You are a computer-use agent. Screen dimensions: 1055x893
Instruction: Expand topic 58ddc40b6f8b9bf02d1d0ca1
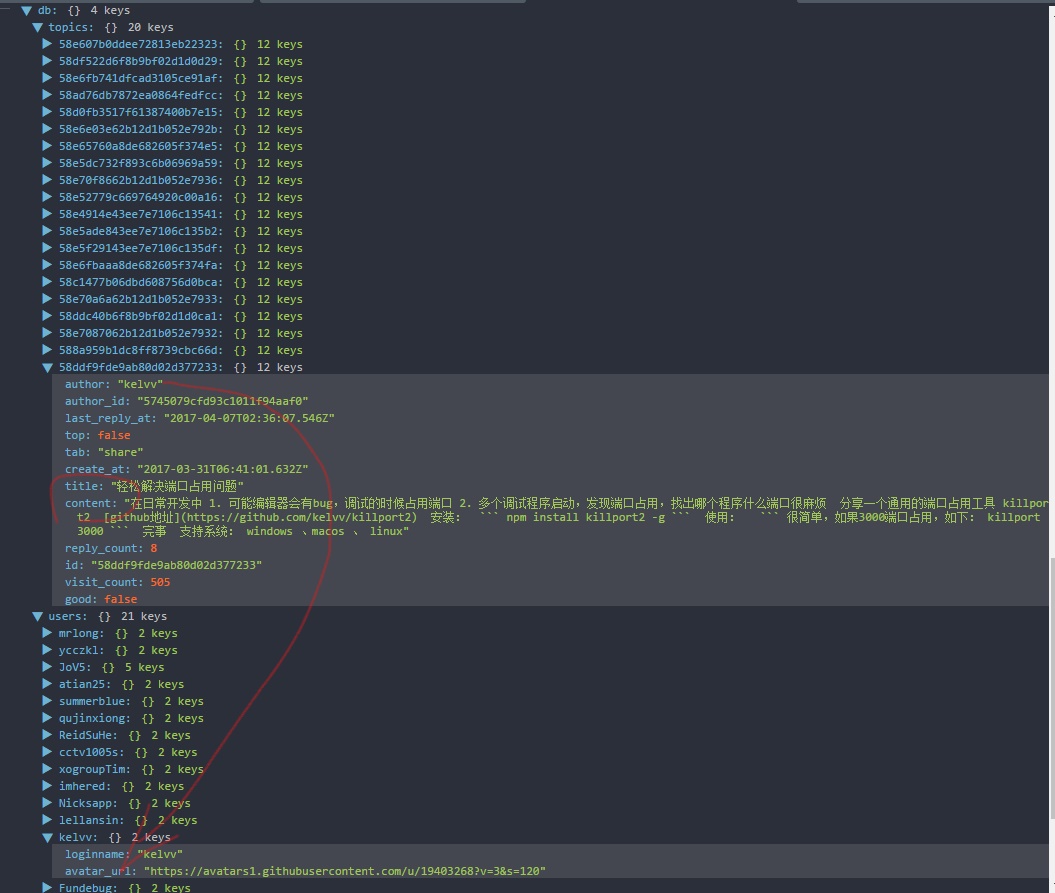coord(47,316)
